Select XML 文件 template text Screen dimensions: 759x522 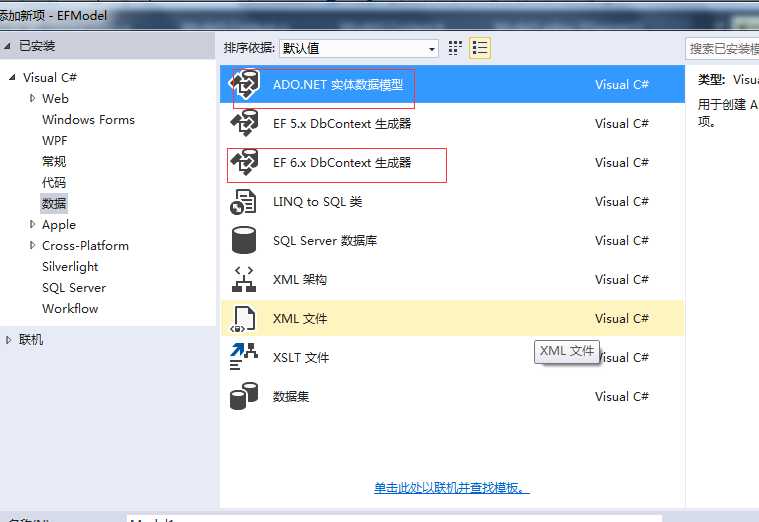300,319
